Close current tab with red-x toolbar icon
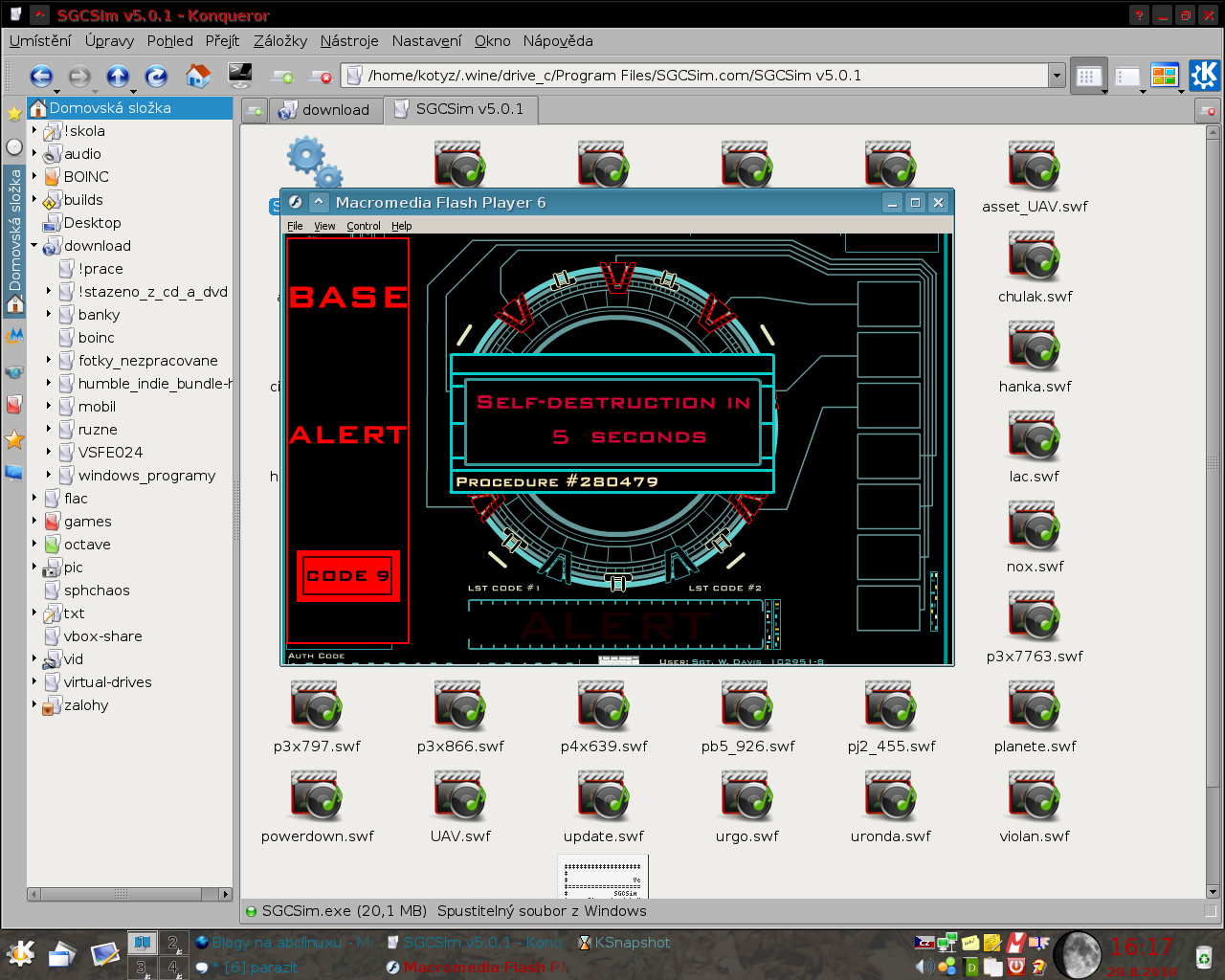This screenshot has height=980, width=1225. pyautogui.click(x=321, y=77)
